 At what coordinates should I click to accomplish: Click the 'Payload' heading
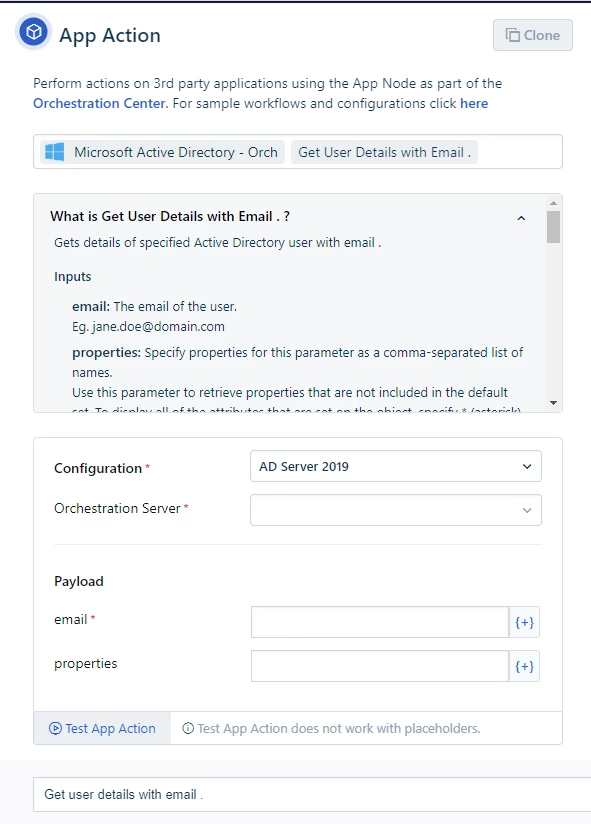point(79,581)
